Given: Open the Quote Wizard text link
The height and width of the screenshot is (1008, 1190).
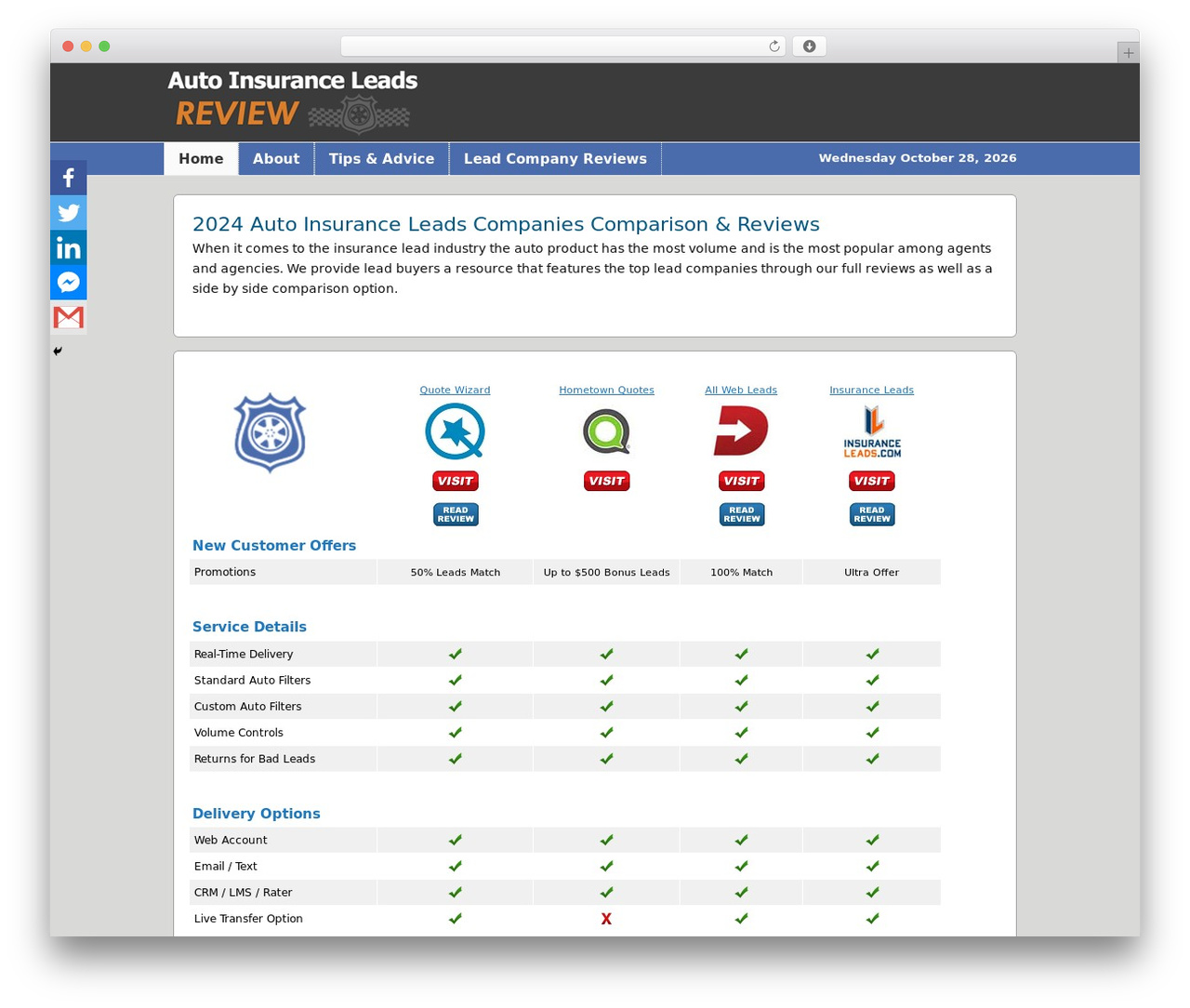Looking at the screenshot, I should point(455,391).
